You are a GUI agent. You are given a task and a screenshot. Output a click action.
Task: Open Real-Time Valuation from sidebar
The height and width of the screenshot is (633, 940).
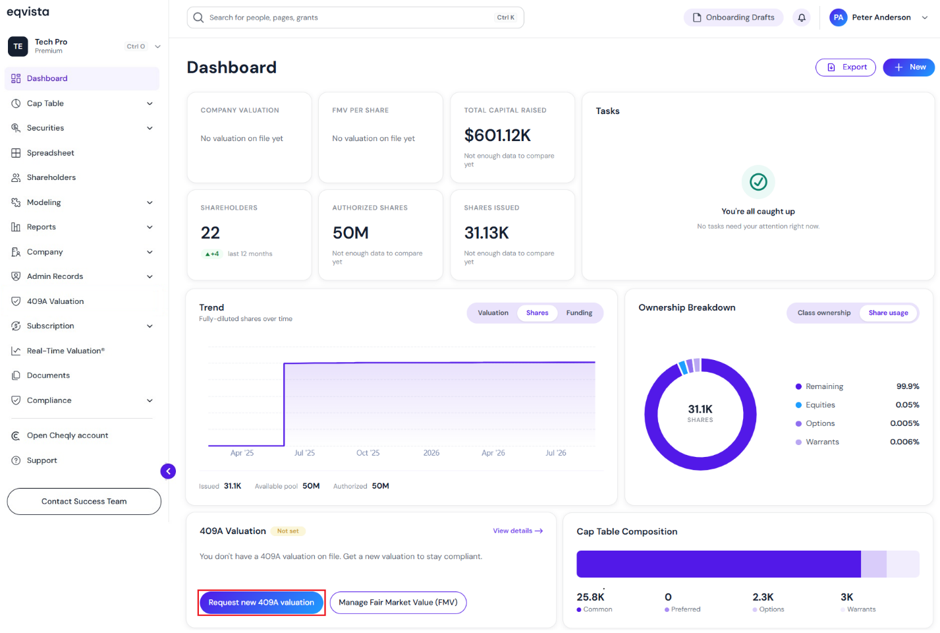click(x=82, y=351)
